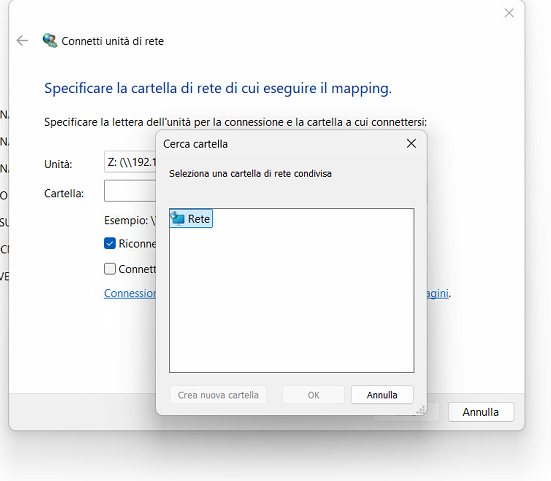Toggle the Riconnetti checkbox
551x481 pixels.
point(110,243)
